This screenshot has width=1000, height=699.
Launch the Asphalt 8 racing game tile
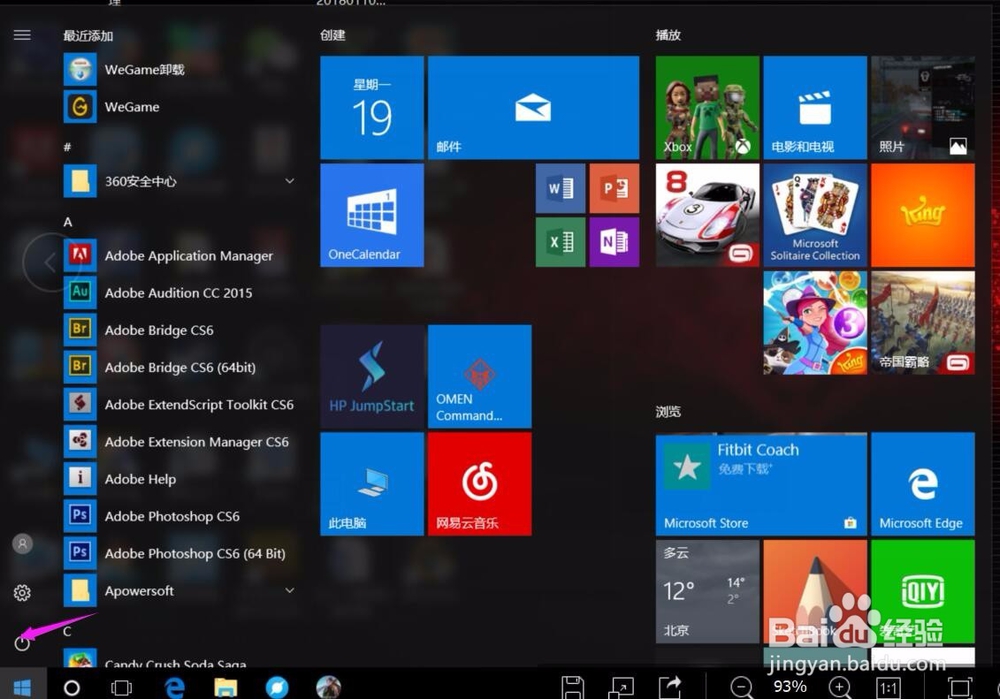pos(707,215)
